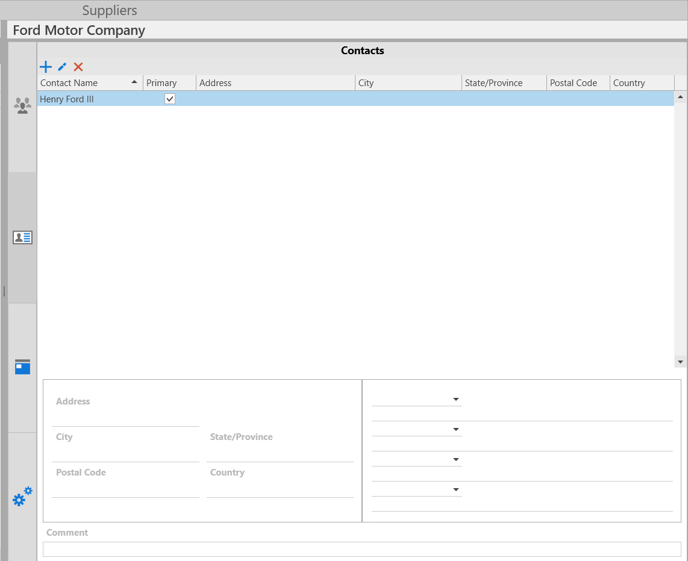Click the value field beside second dropdown
Image resolution: width=688 pixels, height=561 pixels.
tap(522, 444)
